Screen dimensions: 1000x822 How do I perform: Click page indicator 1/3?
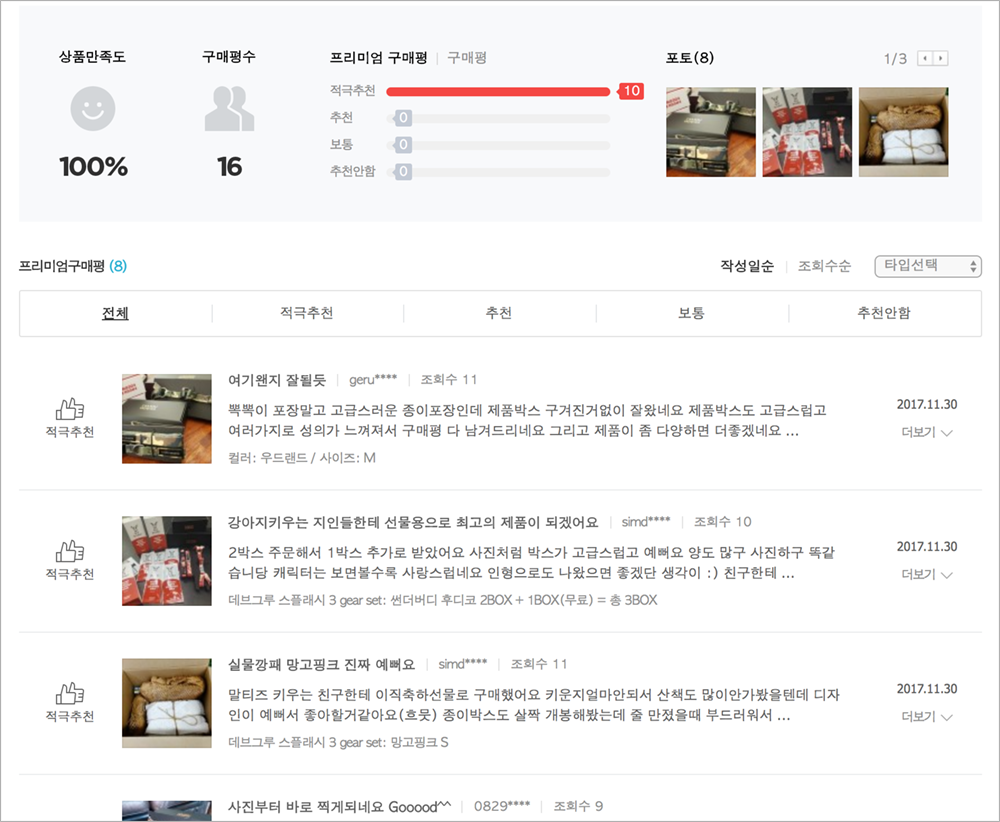895,59
